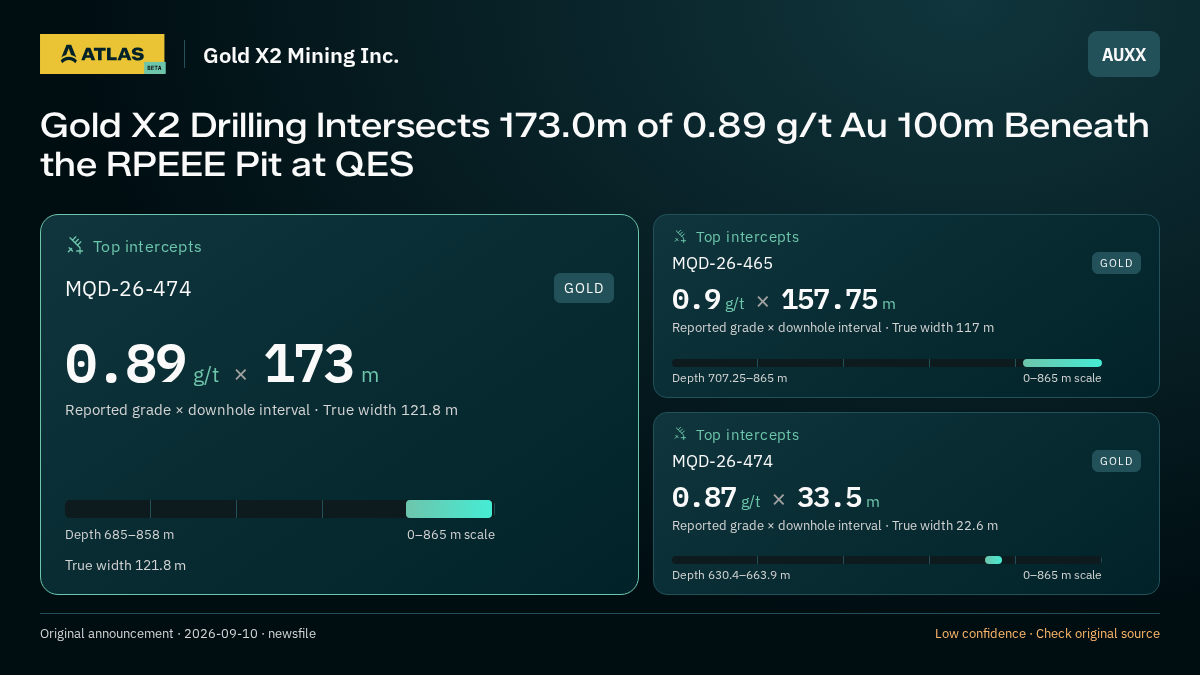
Task: Click the depth bar highlight for 630.4–663.9 m
Action: coord(993,560)
